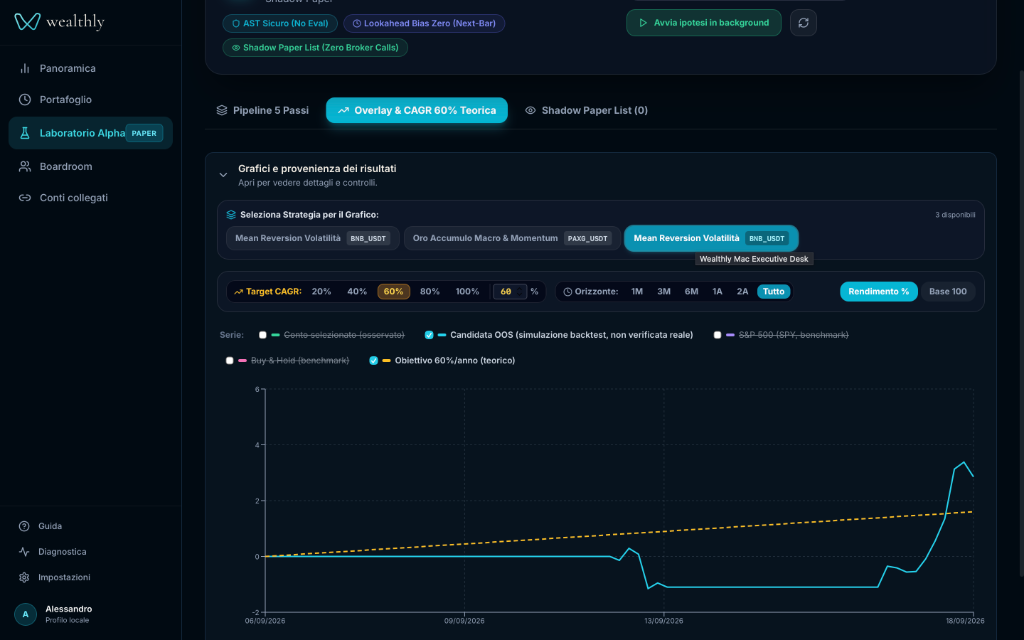Screen dimensions: 1024x640
Task: Click the Lookahead Bias Zero badge
Action: 424,23
